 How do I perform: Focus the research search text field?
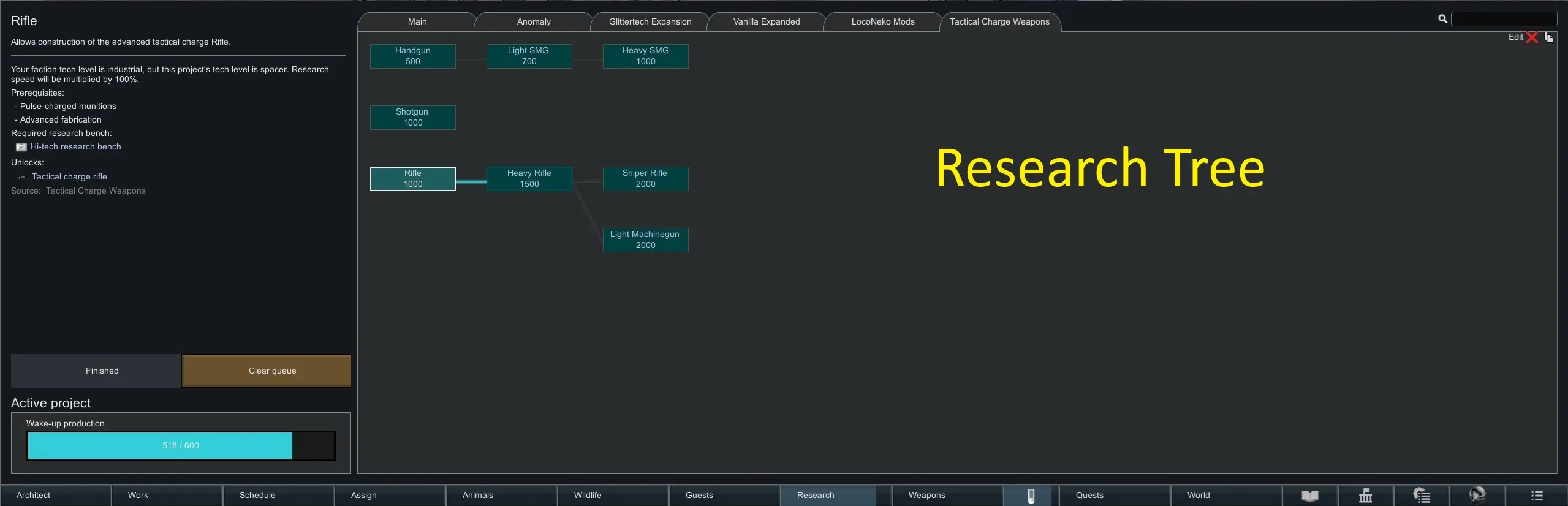coord(1504,19)
